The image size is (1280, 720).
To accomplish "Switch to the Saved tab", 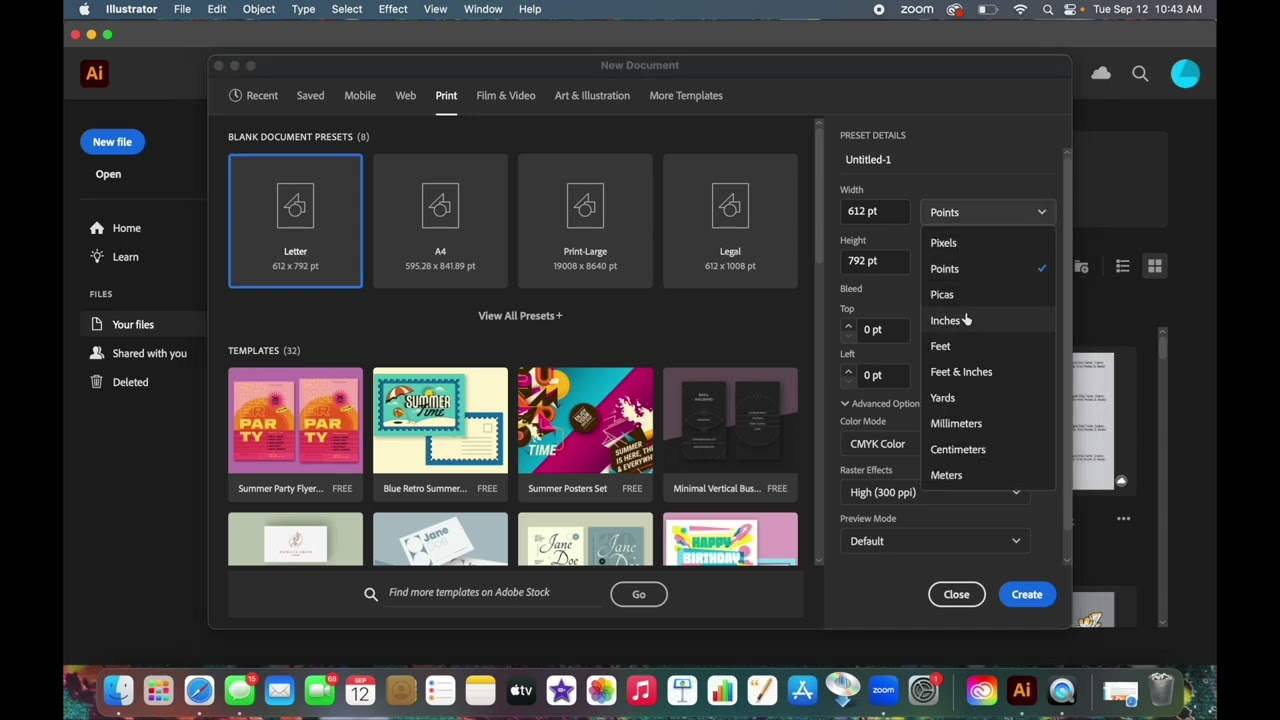I will (x=310, y=96).
